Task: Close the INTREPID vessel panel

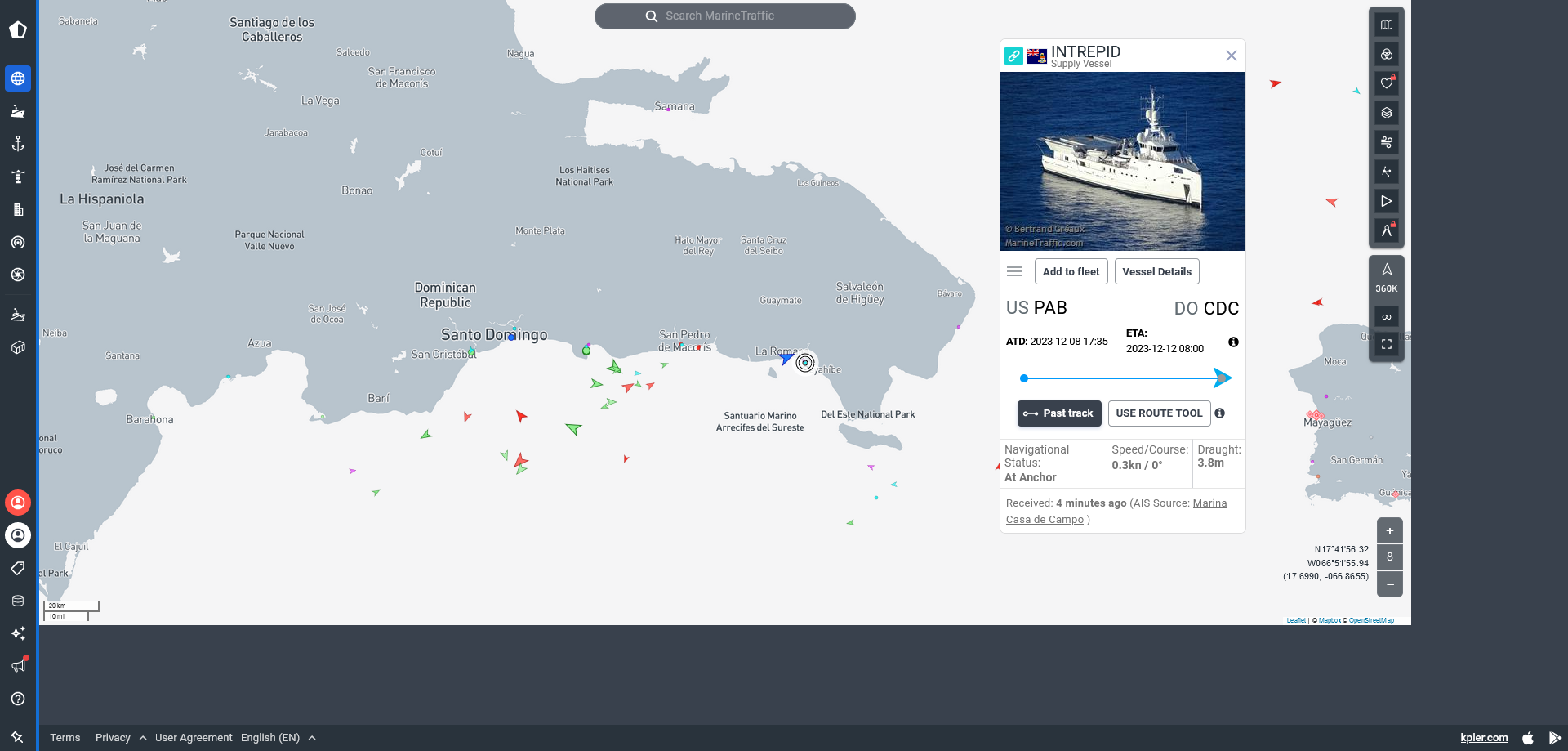Action: pyautogui.click(x=1232, y=56)
